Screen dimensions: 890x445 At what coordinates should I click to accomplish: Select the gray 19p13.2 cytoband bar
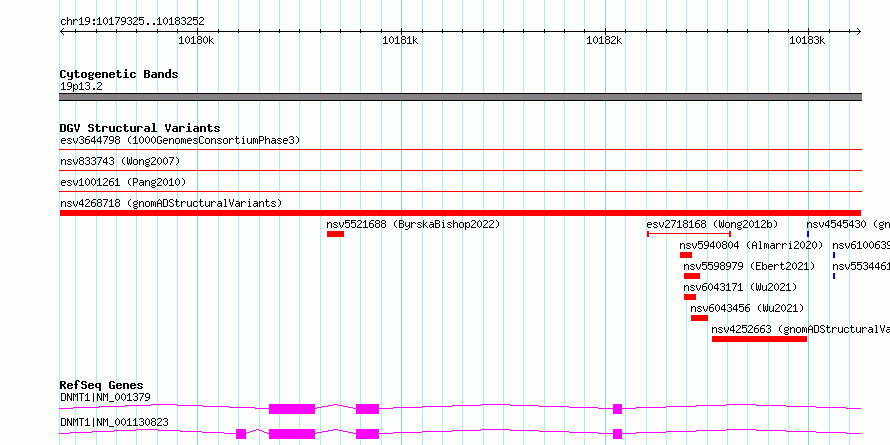[x=460, y=97]
